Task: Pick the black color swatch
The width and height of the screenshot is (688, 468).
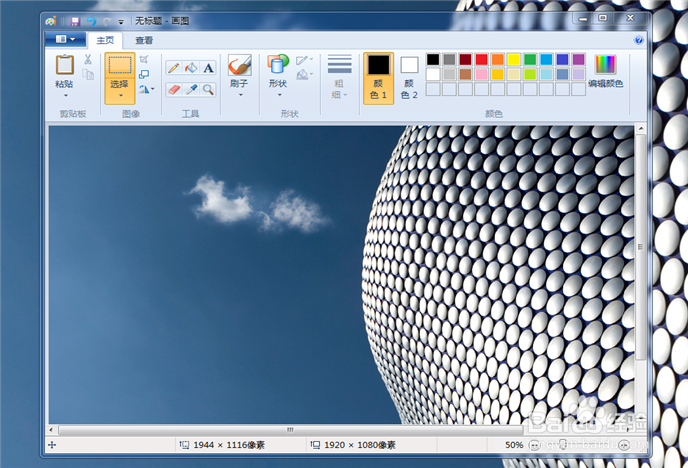Action: pyautogui.click(x=433, y=59)
